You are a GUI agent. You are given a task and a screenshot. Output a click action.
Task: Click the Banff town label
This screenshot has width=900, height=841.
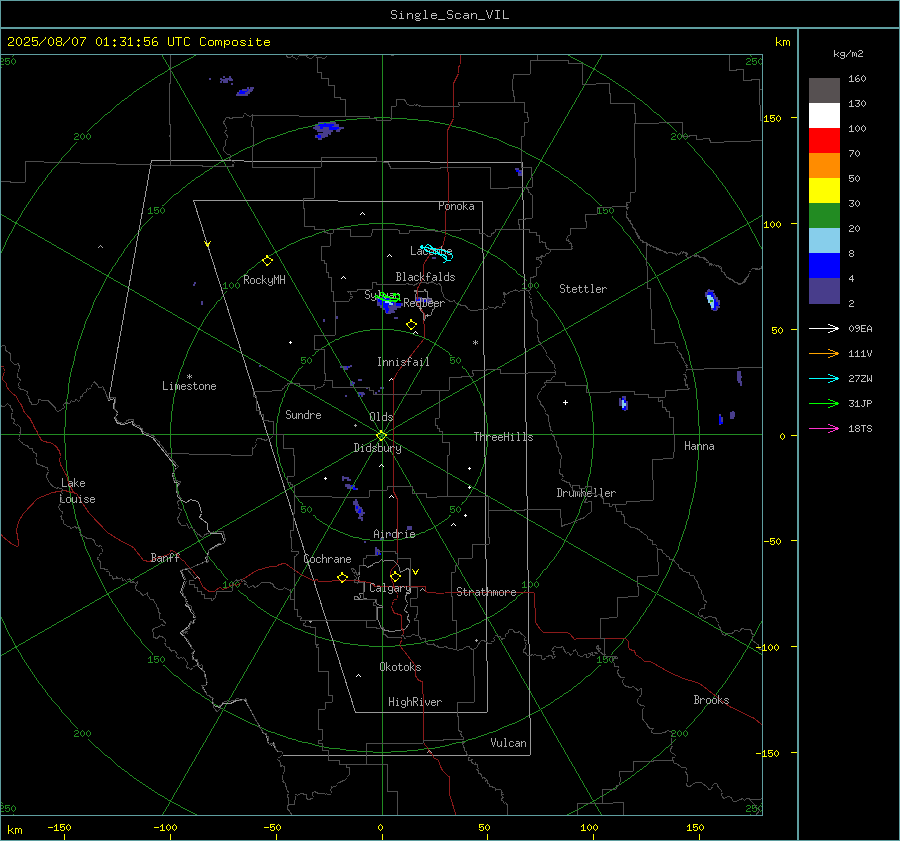pyautogui.click(x=165, y=557)
